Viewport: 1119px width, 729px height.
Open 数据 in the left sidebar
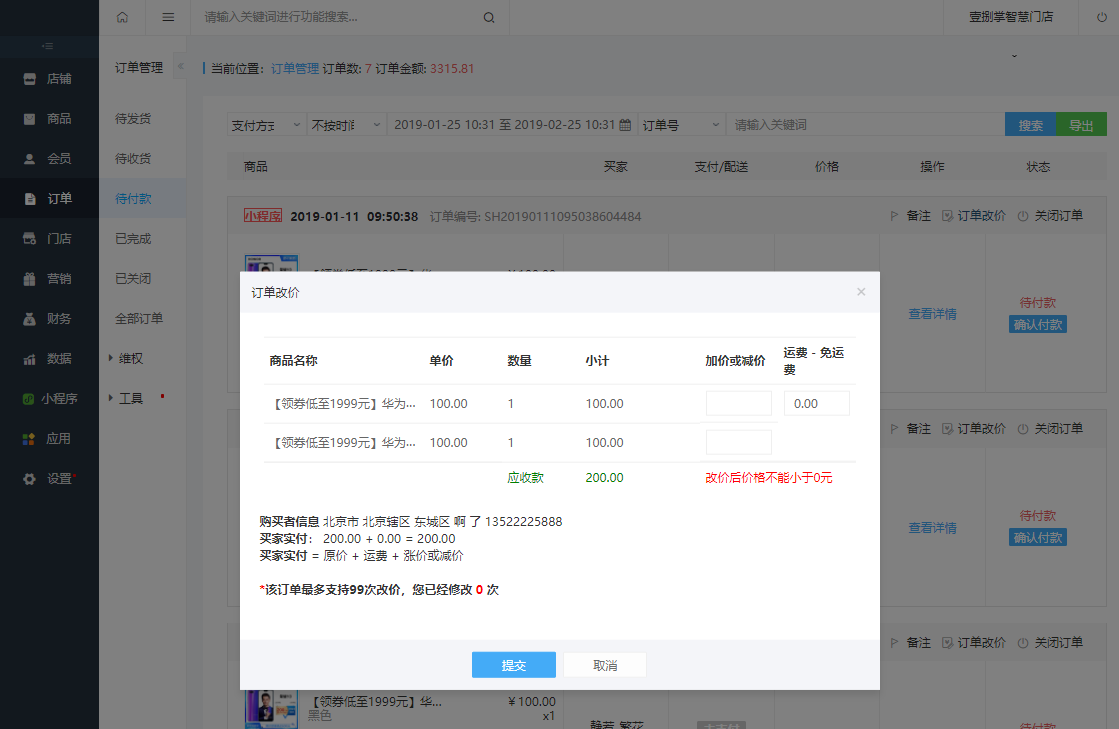(49, 358)
